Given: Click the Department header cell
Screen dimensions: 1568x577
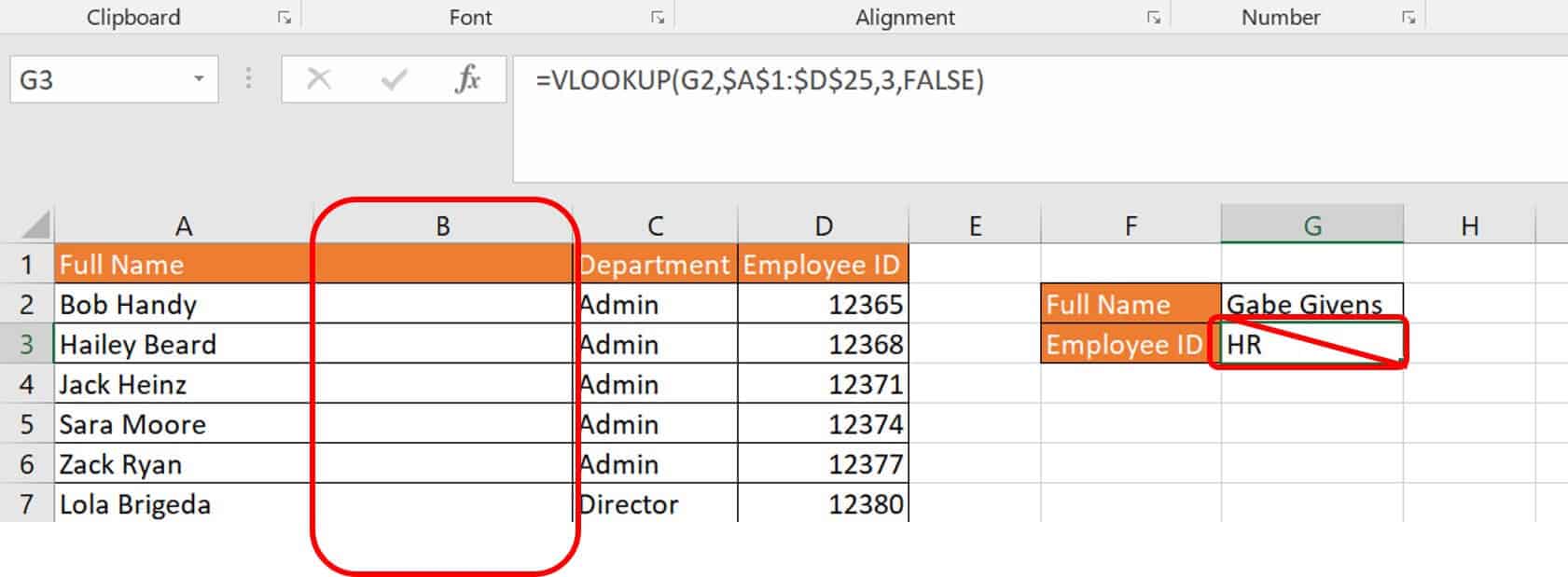Looking at the screenshot, I should click(655, 265).
